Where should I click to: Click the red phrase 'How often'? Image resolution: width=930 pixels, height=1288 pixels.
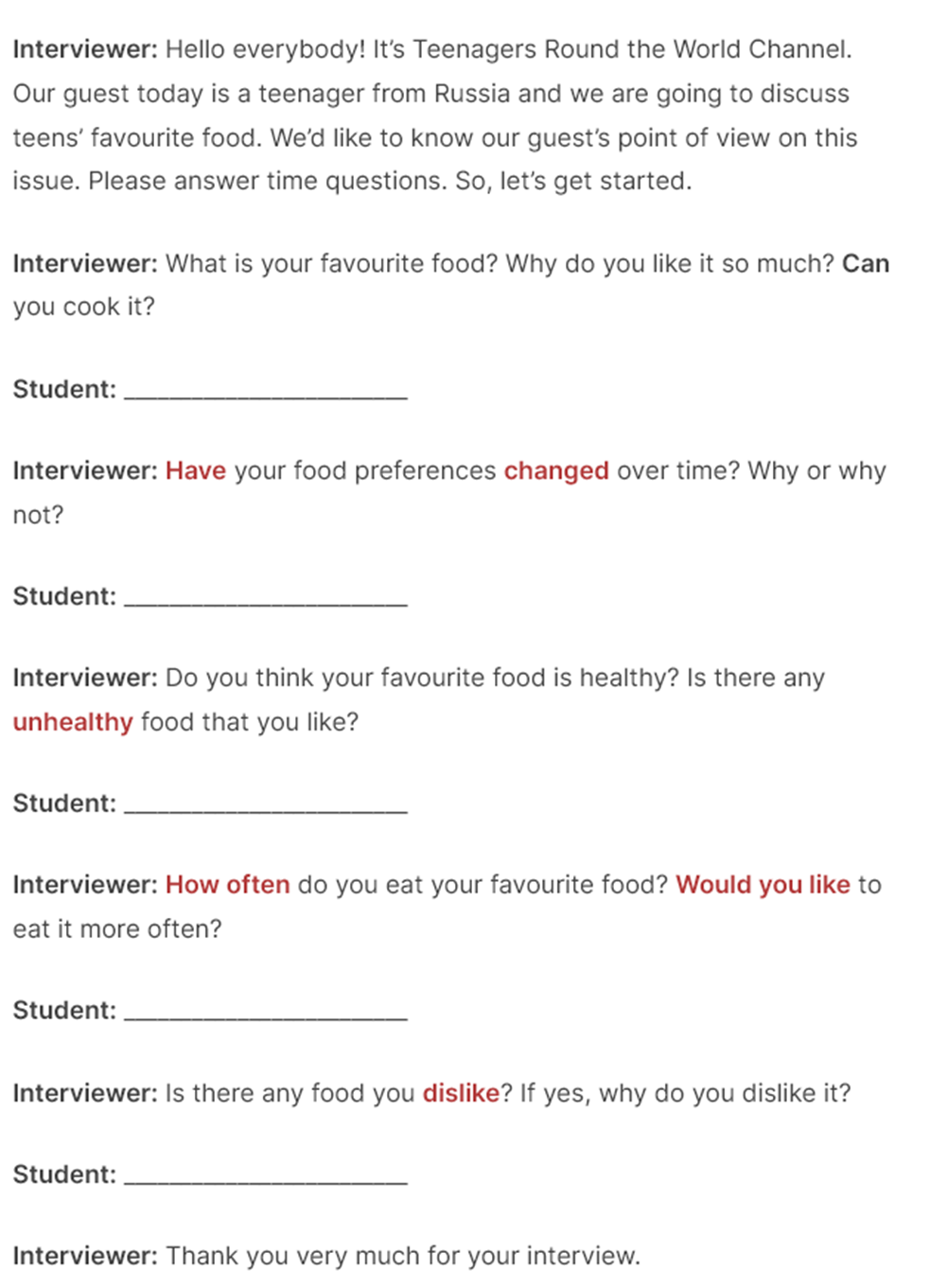click(228, 885)
